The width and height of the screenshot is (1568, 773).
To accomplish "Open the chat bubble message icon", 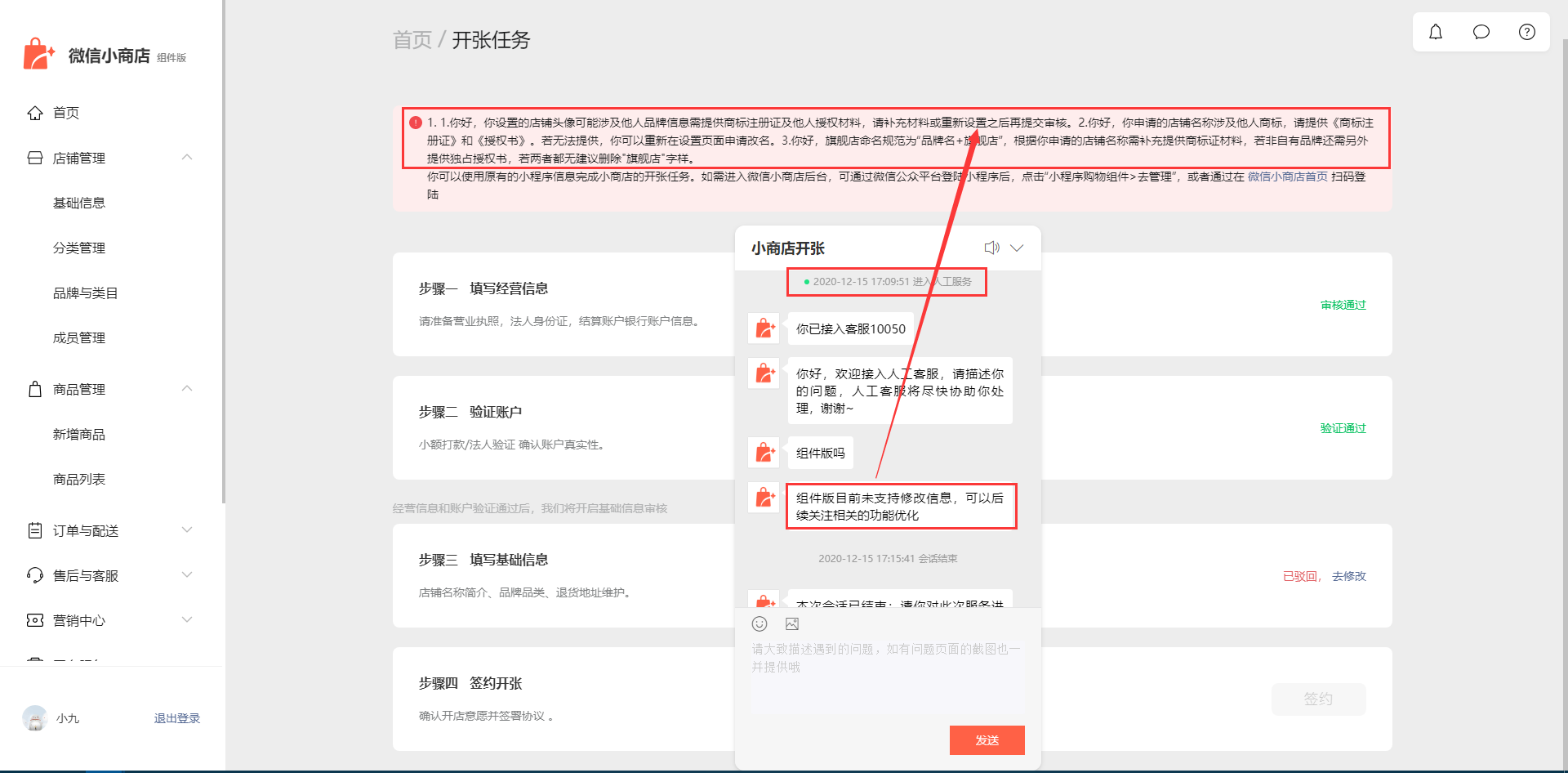I will [1481, 32].
